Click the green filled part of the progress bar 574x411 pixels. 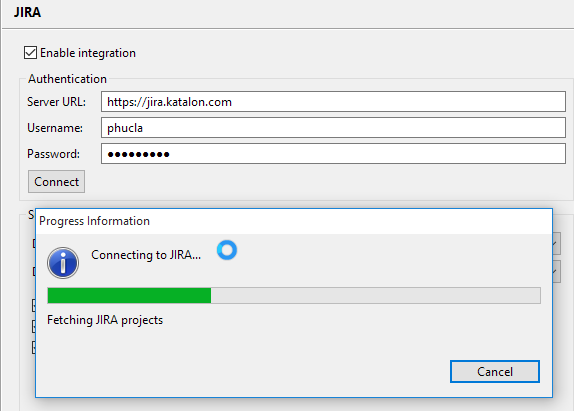click(x=129, y=295)
